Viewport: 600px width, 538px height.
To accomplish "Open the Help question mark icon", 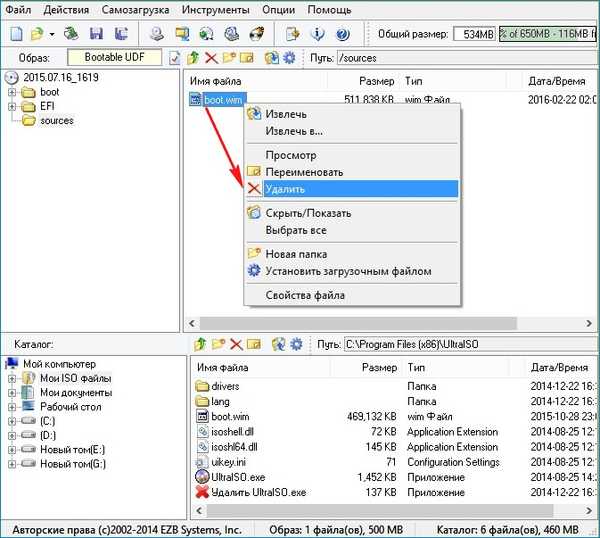I will [343, 35].
